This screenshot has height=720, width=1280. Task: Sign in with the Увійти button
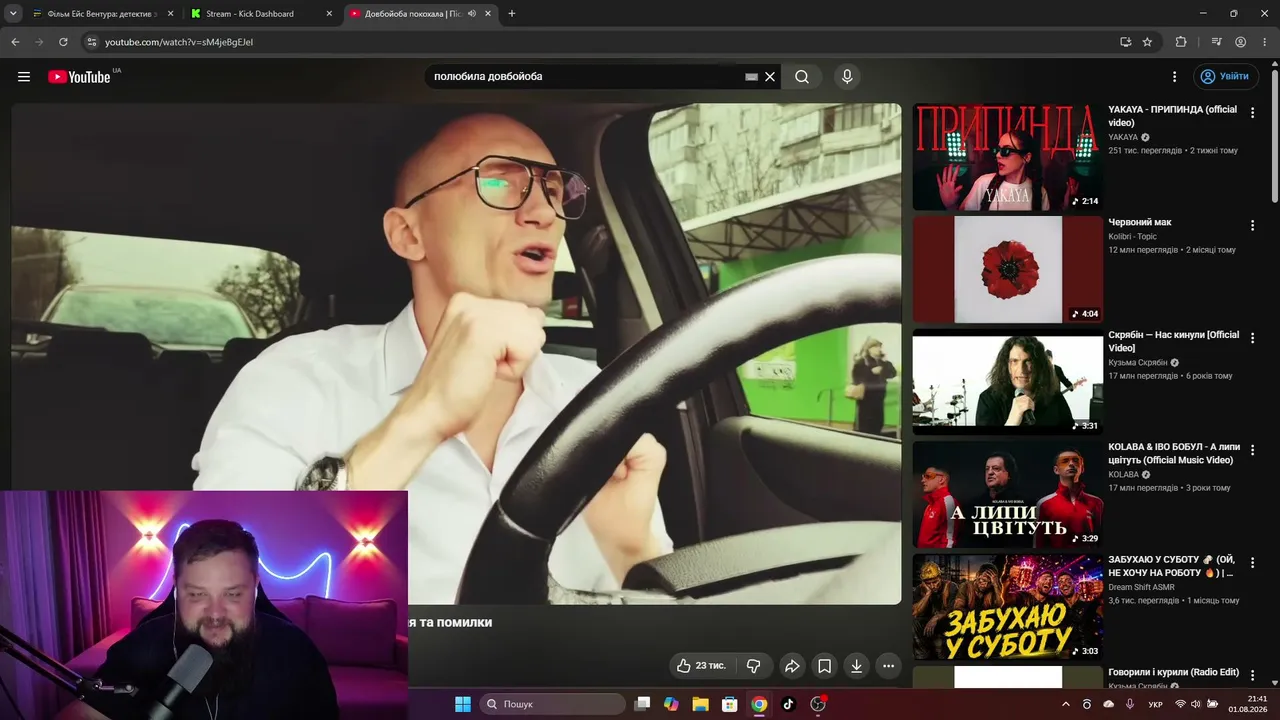pyautogui.click(x=1224, y=77)
